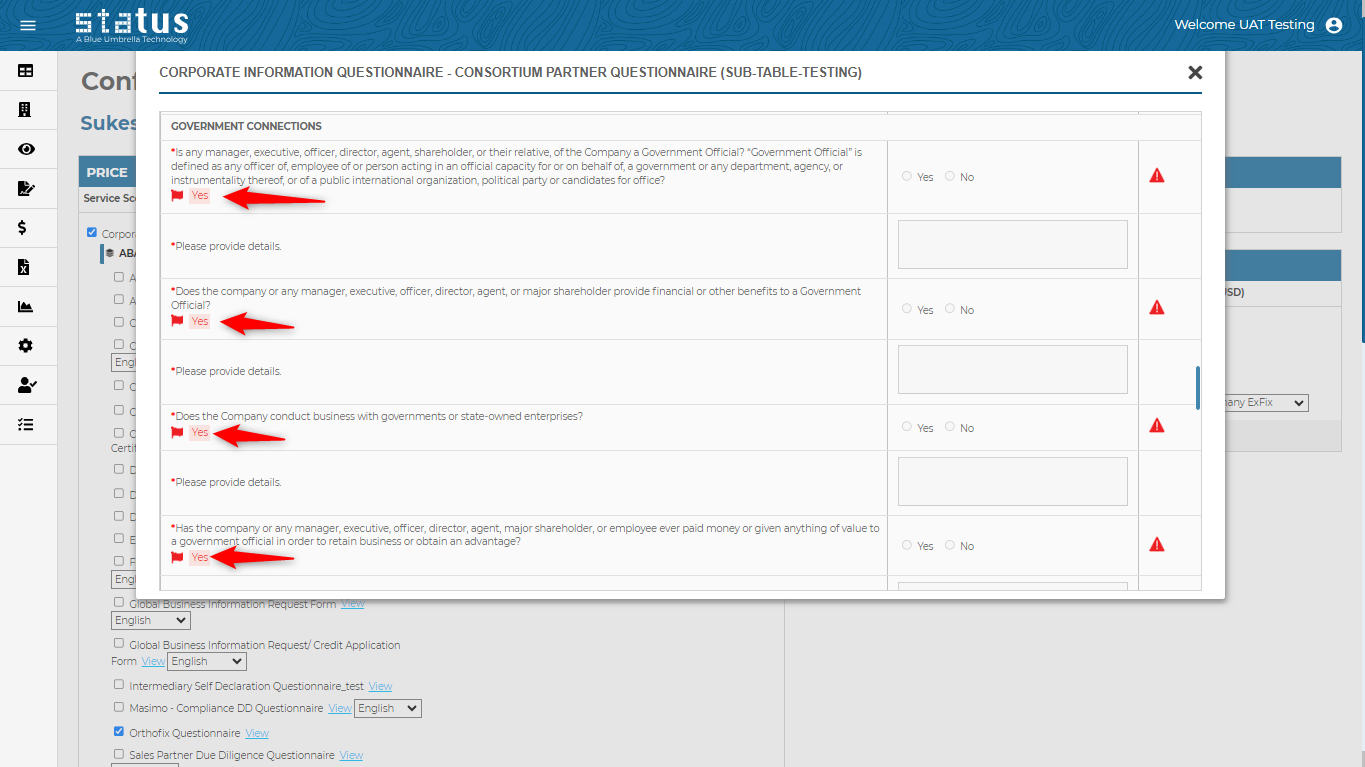Select No for providing financial benefits question
The height and width of the screenshot is (767, 1365).
950,309
